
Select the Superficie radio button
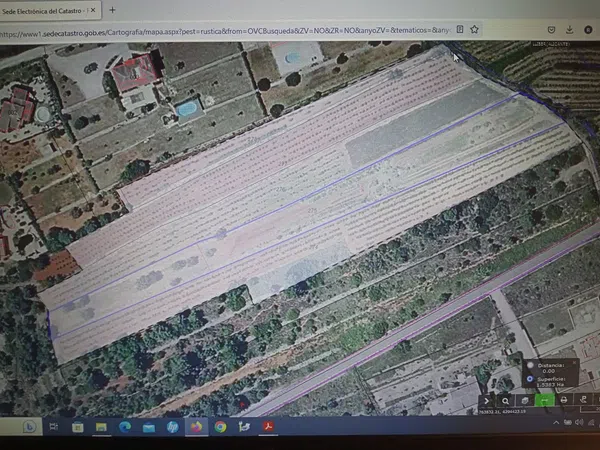tap(530, 379)
